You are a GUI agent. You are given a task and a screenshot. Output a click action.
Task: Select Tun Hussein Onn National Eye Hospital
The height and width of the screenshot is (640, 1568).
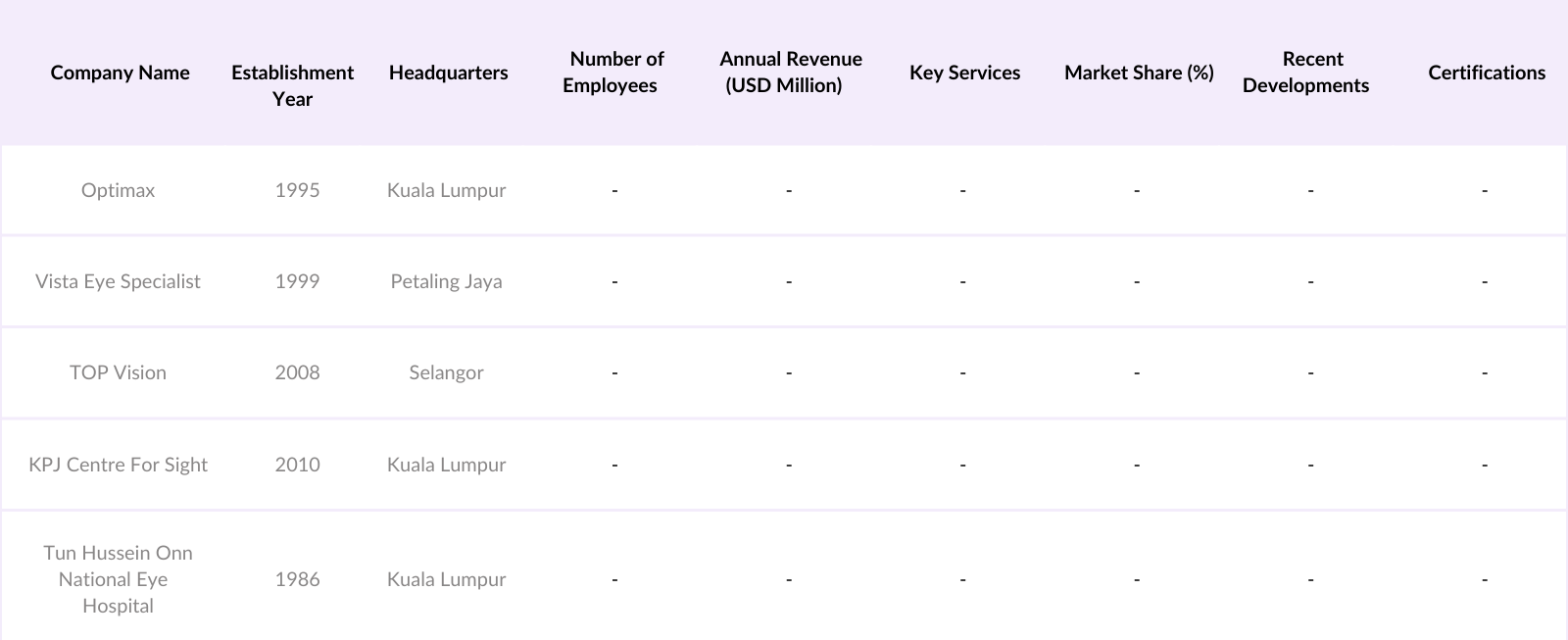coord(118,579)
